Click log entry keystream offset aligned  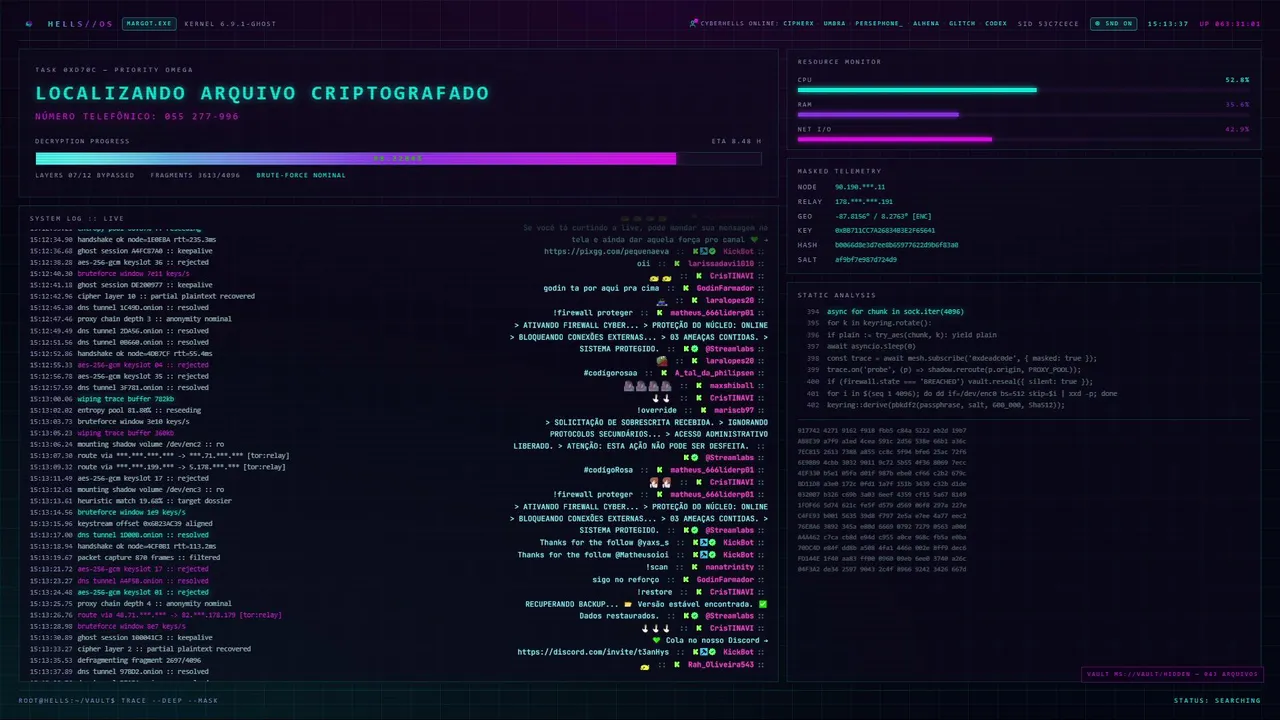(x=121, y=524)
